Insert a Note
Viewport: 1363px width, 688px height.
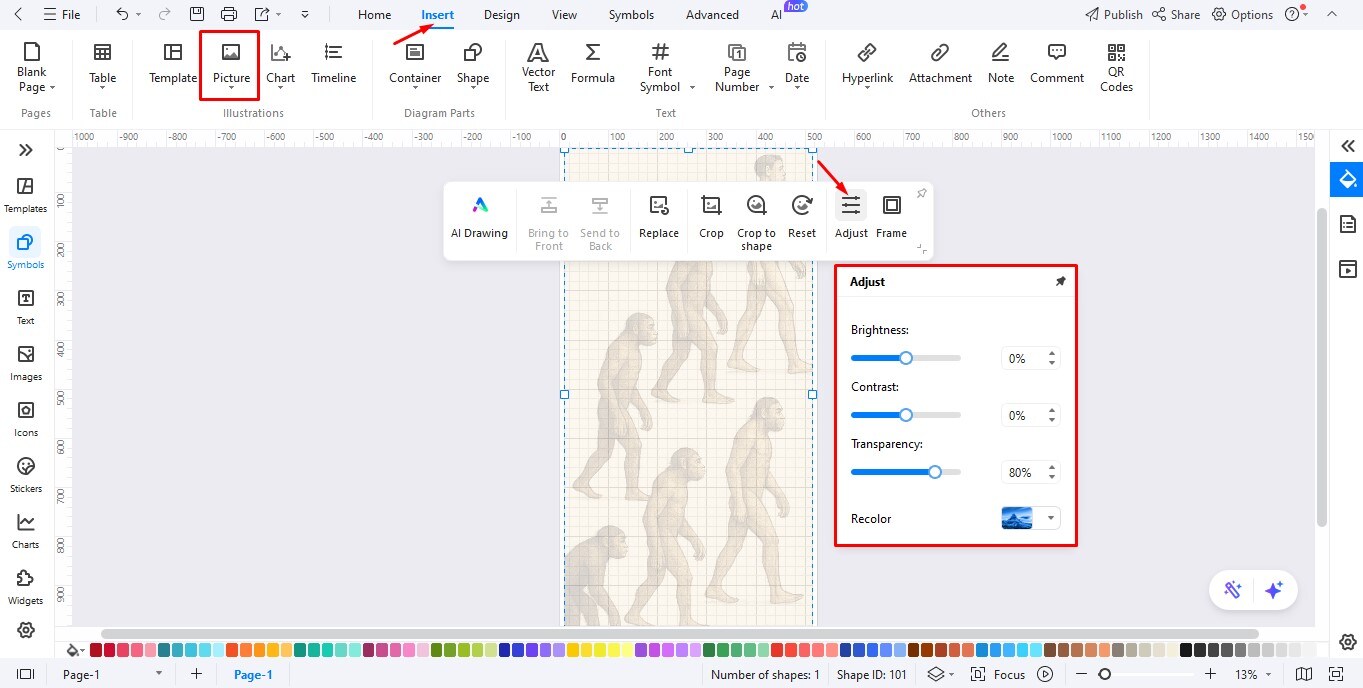(1000, 64)
